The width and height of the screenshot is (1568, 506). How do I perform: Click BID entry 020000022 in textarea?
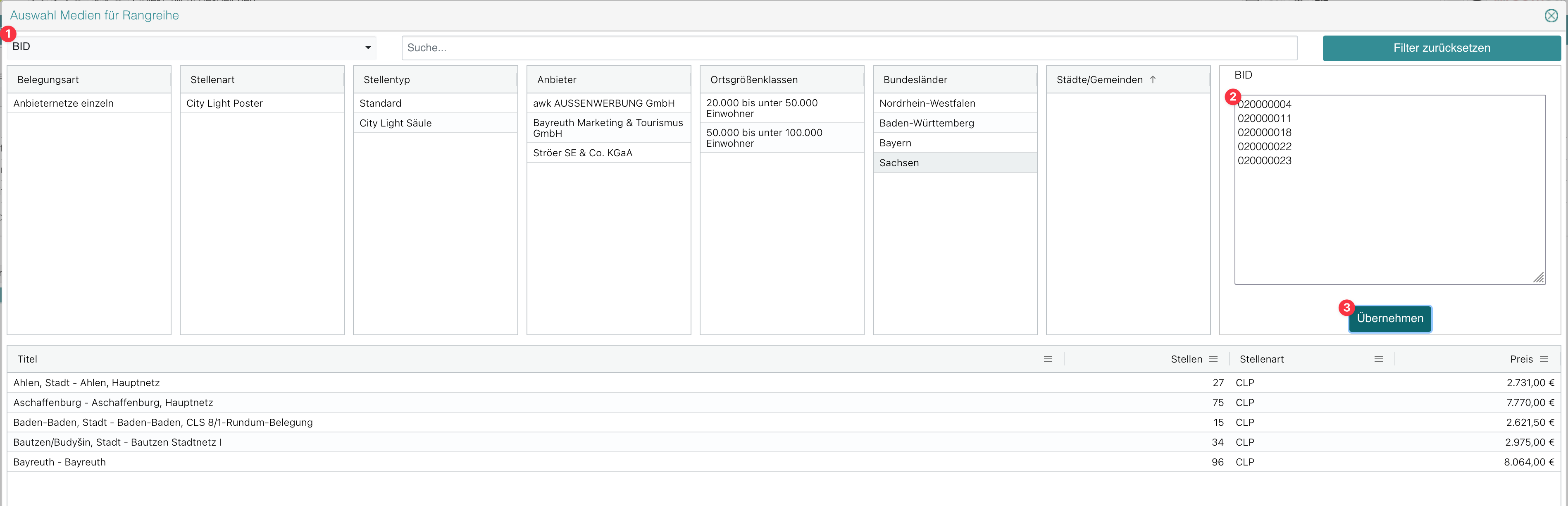1264,147
